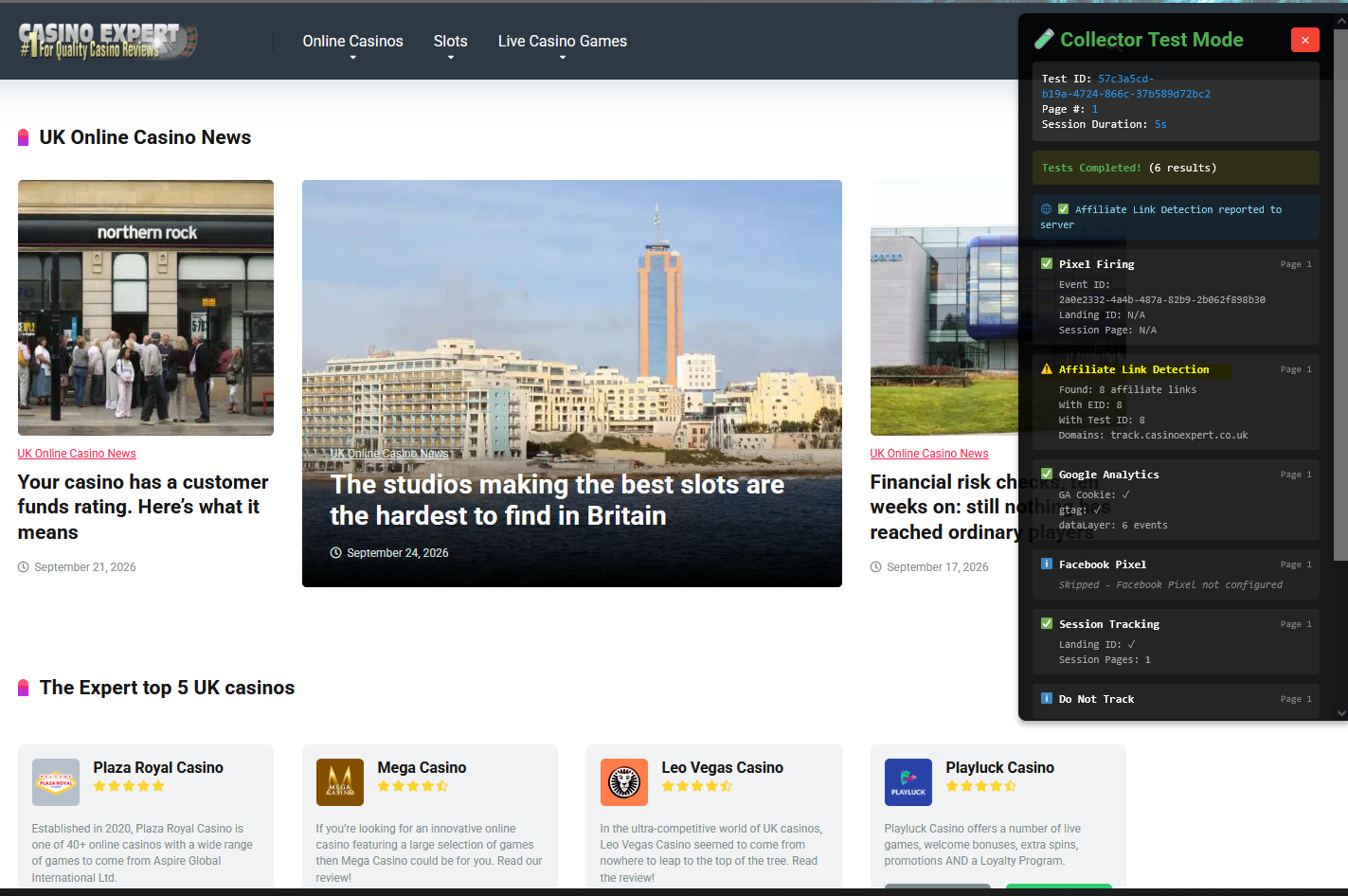1348x896 pixels.
Task: Click the Playluck Casino title
Action: [x=1000, y=767]
